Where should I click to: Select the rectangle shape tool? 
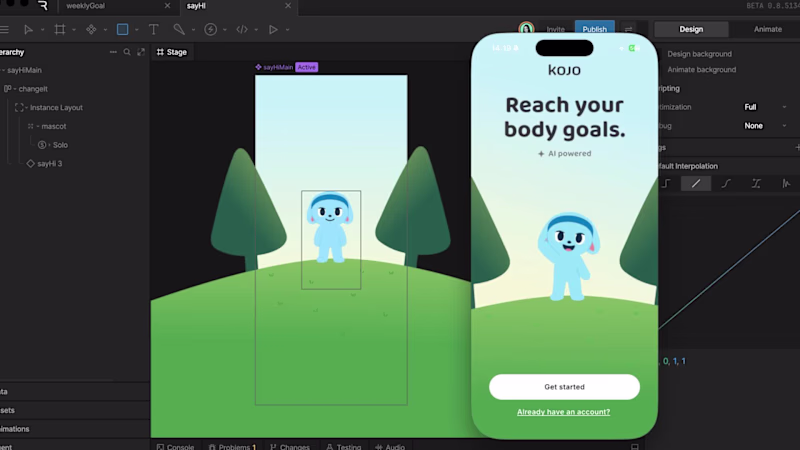click(122, 30)
